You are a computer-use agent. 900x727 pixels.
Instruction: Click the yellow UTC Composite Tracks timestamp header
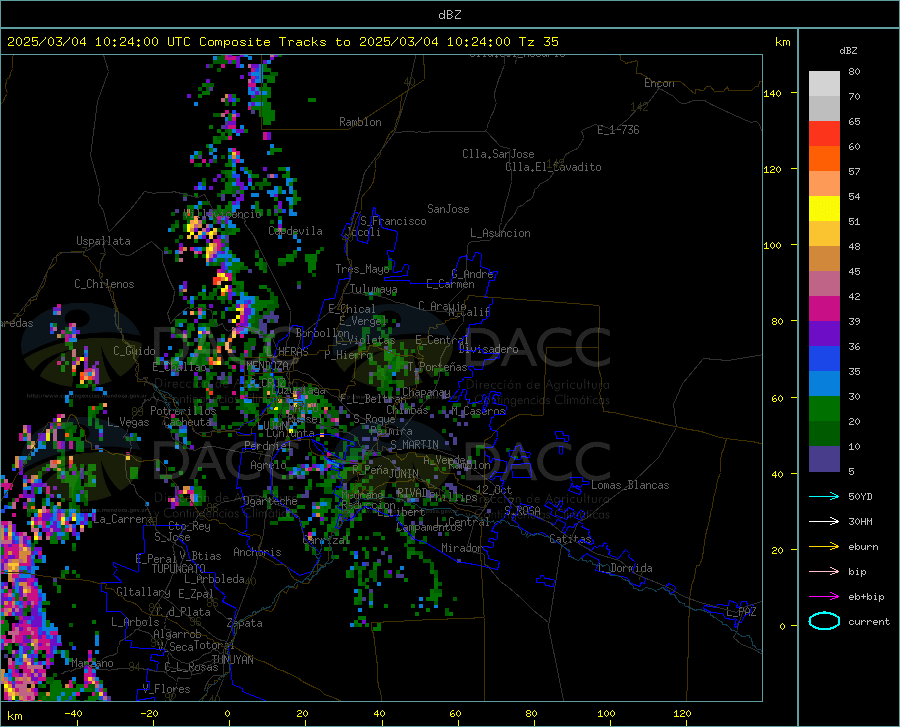(x=282, y=42)
